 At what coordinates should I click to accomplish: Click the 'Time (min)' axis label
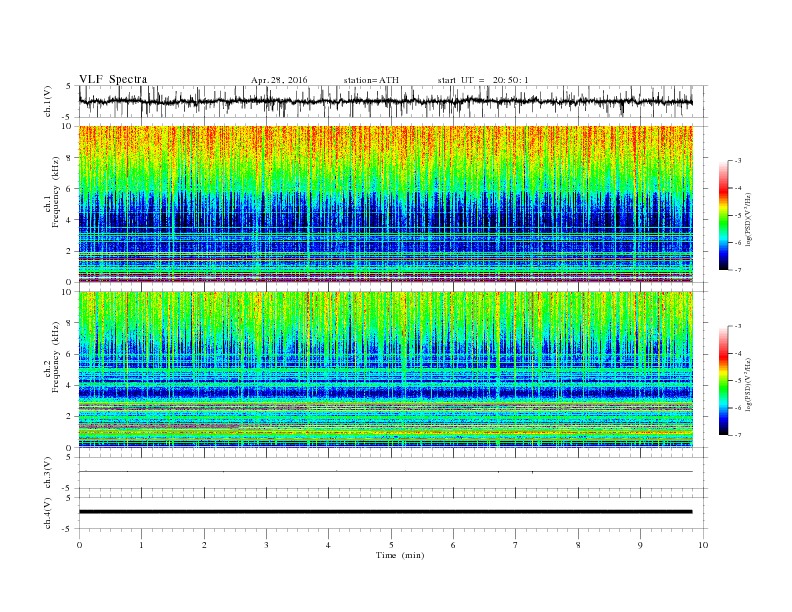pyautogui.click(x=400, y=555)
